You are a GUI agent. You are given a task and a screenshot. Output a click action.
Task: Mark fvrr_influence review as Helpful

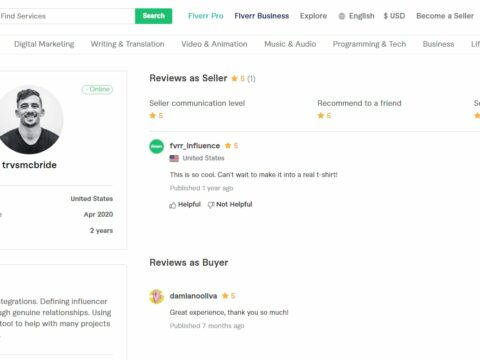click(x=185, y=204)
